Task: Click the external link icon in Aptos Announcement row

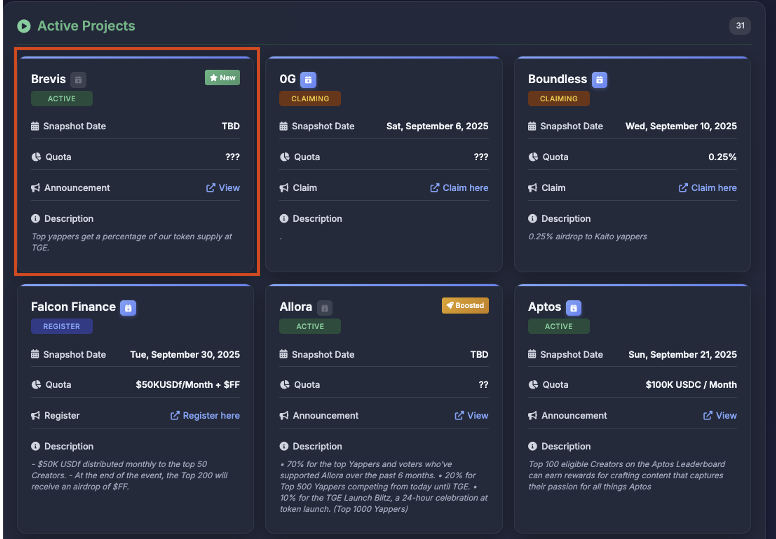Action: point(708,416)
